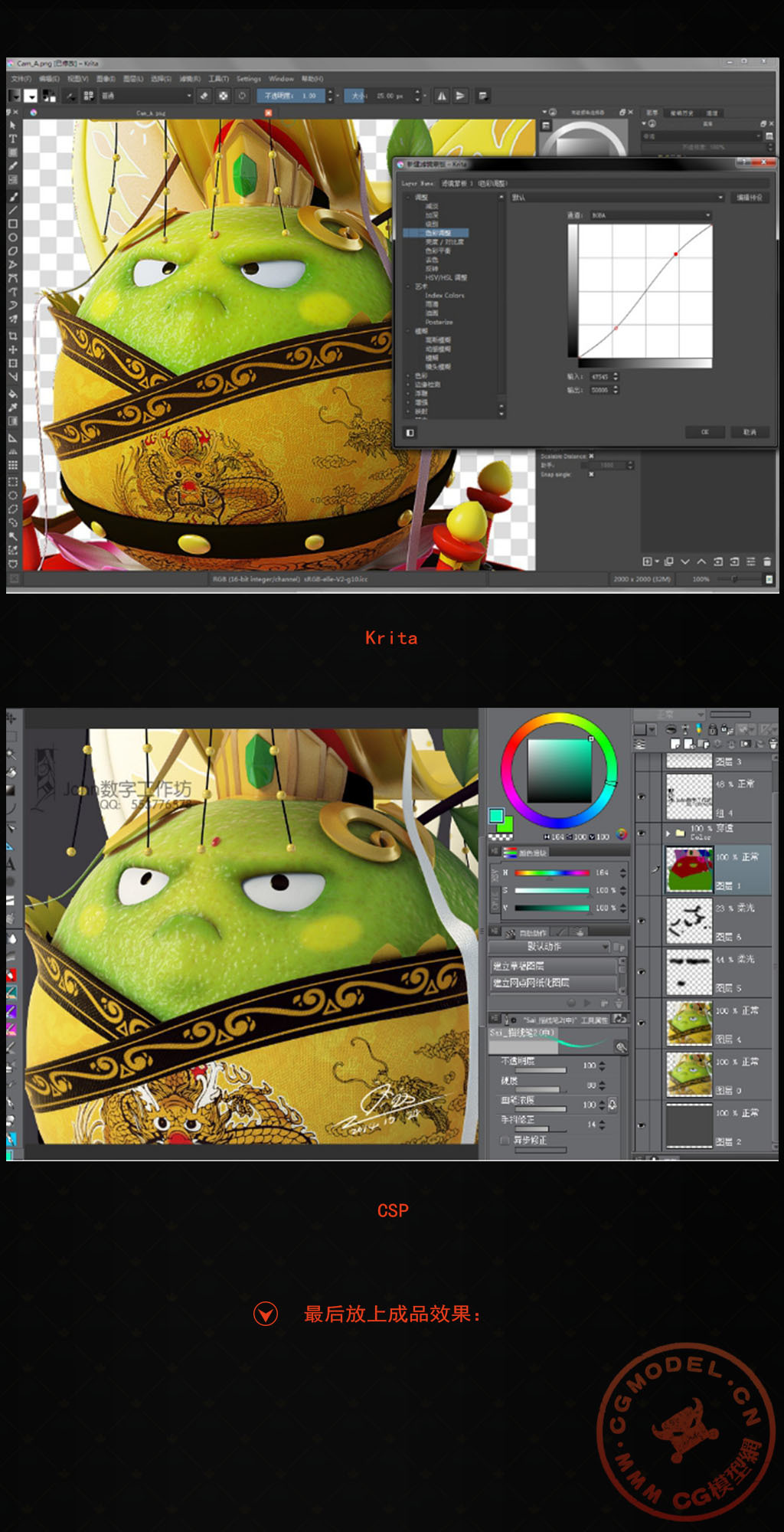Click the delete action icon in CSP auto action
Image resolution: width=784 pixels, height=1532 pixels.
click(x=619, y=1003)
